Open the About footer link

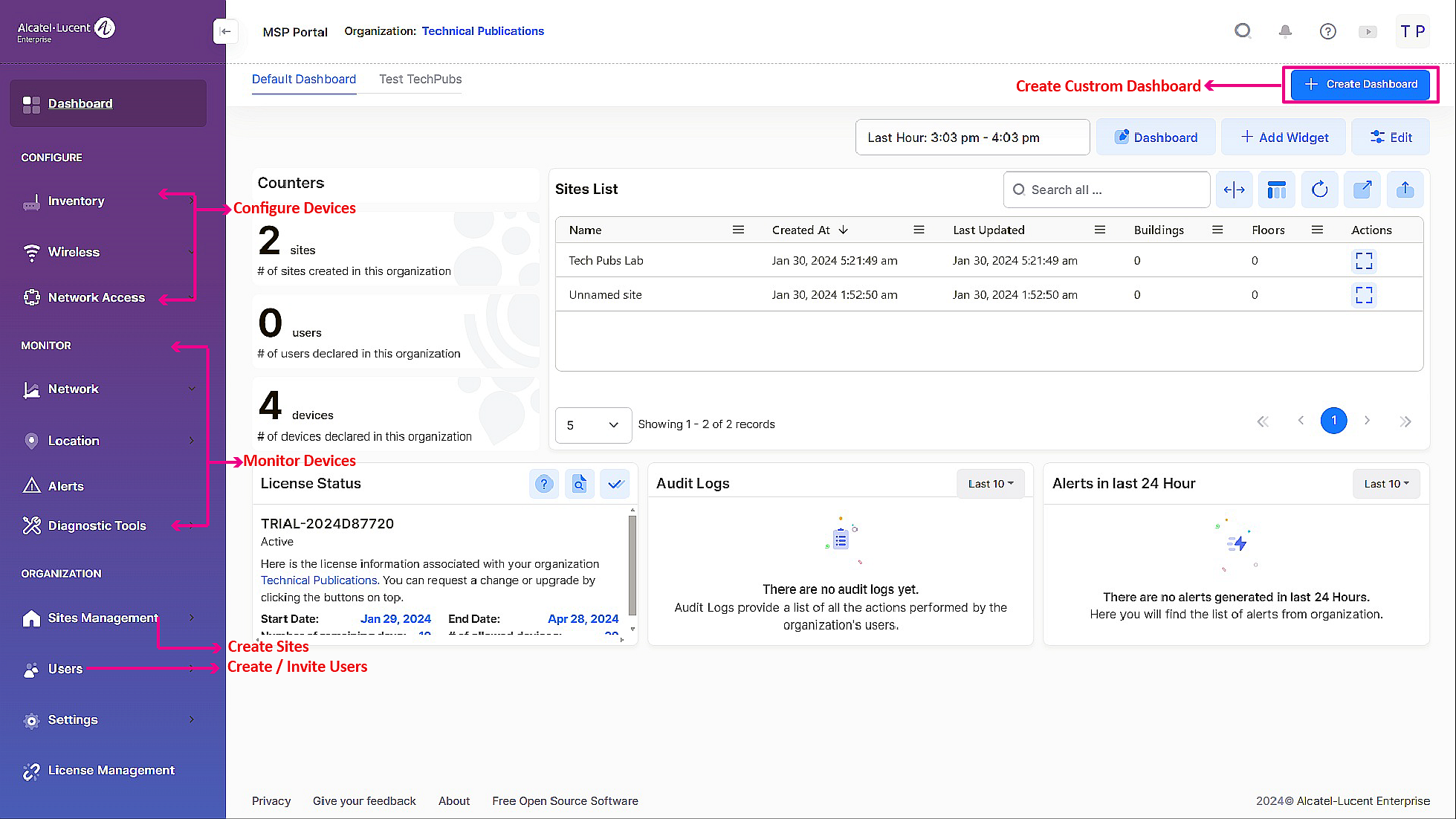[x=454, y=801]
